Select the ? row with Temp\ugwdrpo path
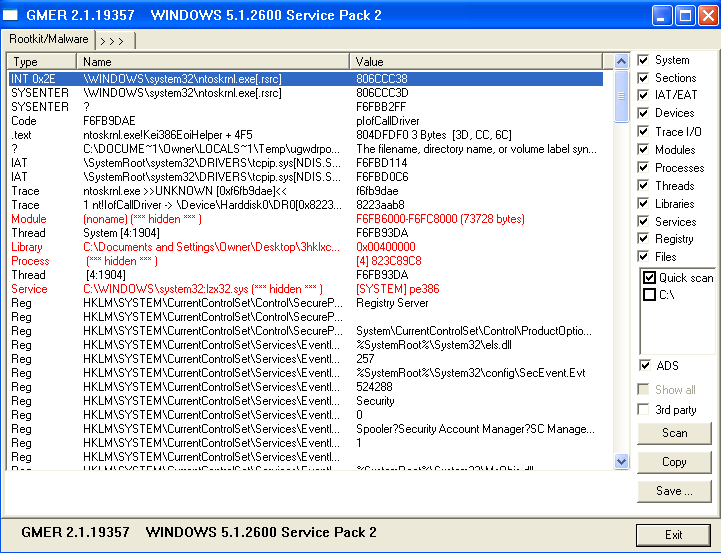Image resolution: width=721 pixels, height=553 pixels. [x=306, y=149]
